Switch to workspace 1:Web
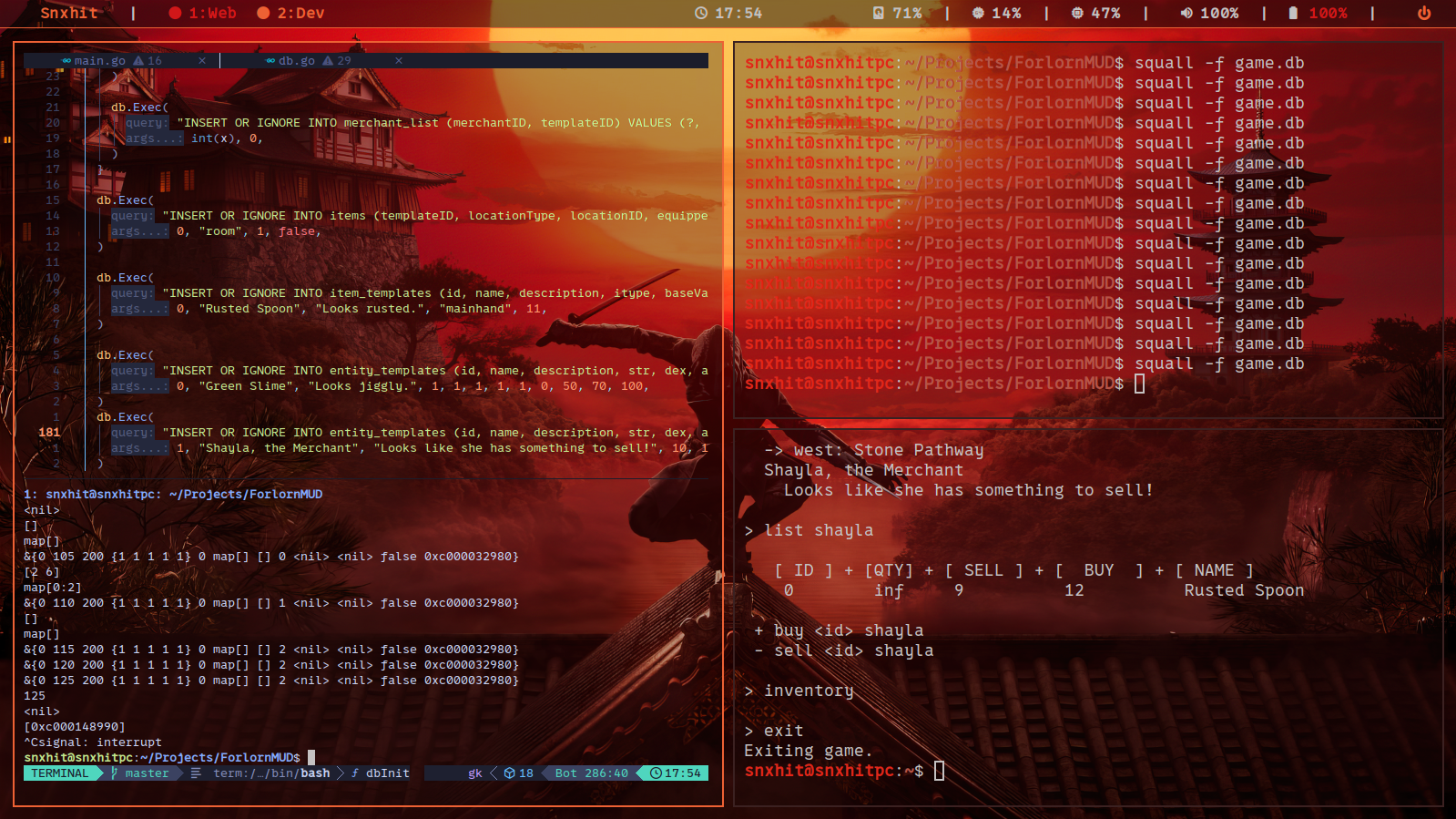 point(202,14)
